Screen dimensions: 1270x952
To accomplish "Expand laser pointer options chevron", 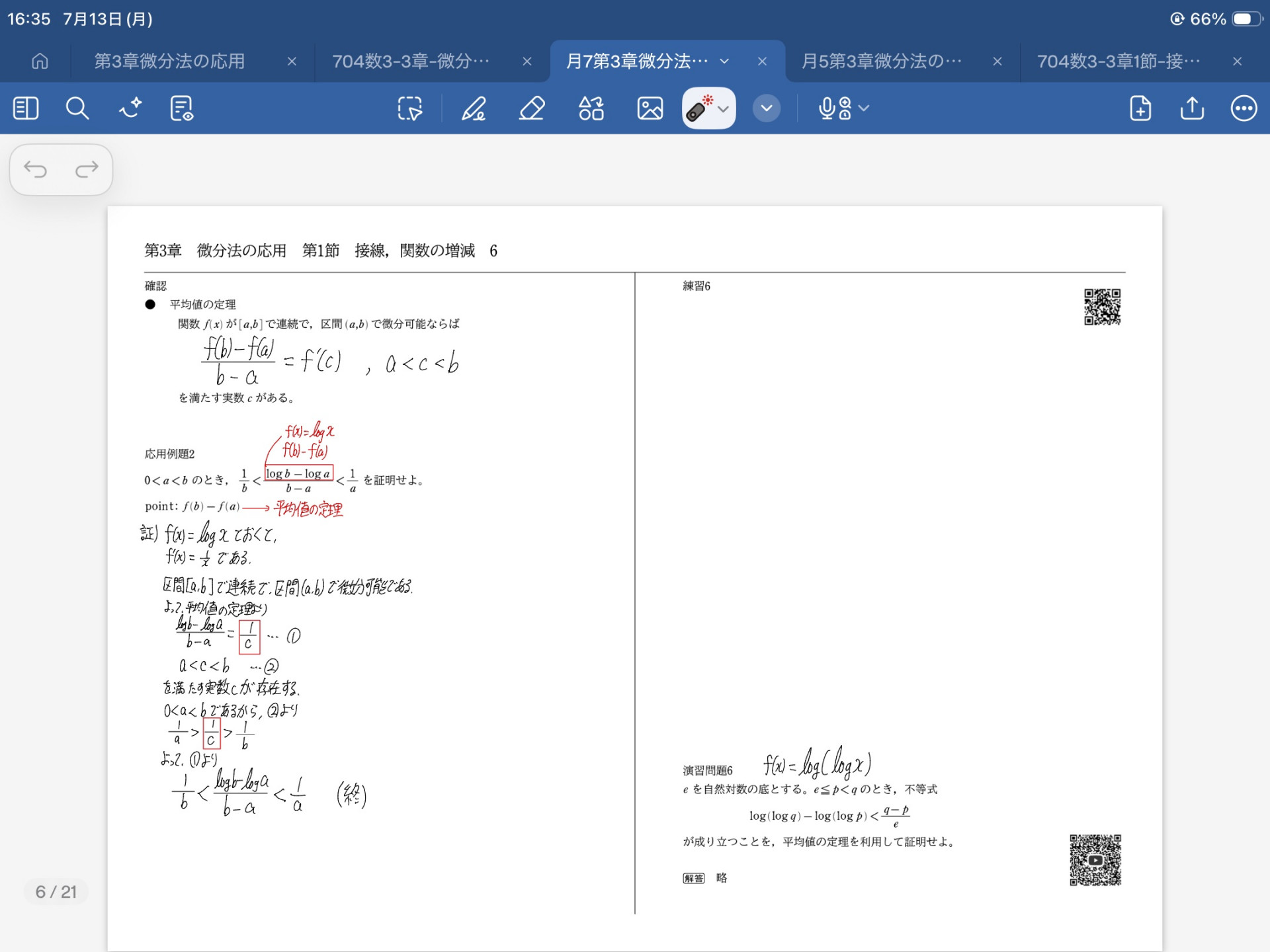I will (724, 109).
